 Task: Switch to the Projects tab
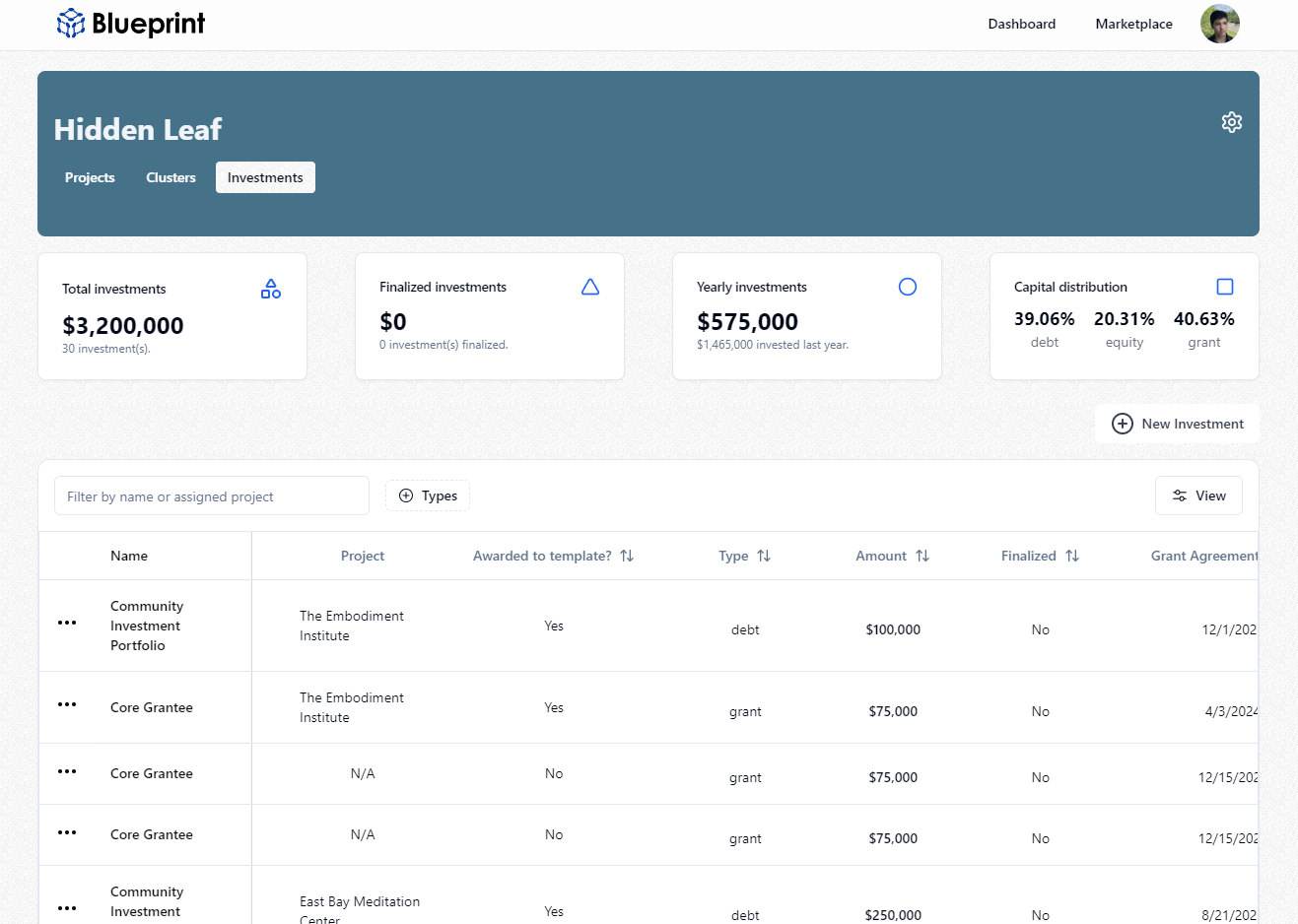click(x=90, y=177)
